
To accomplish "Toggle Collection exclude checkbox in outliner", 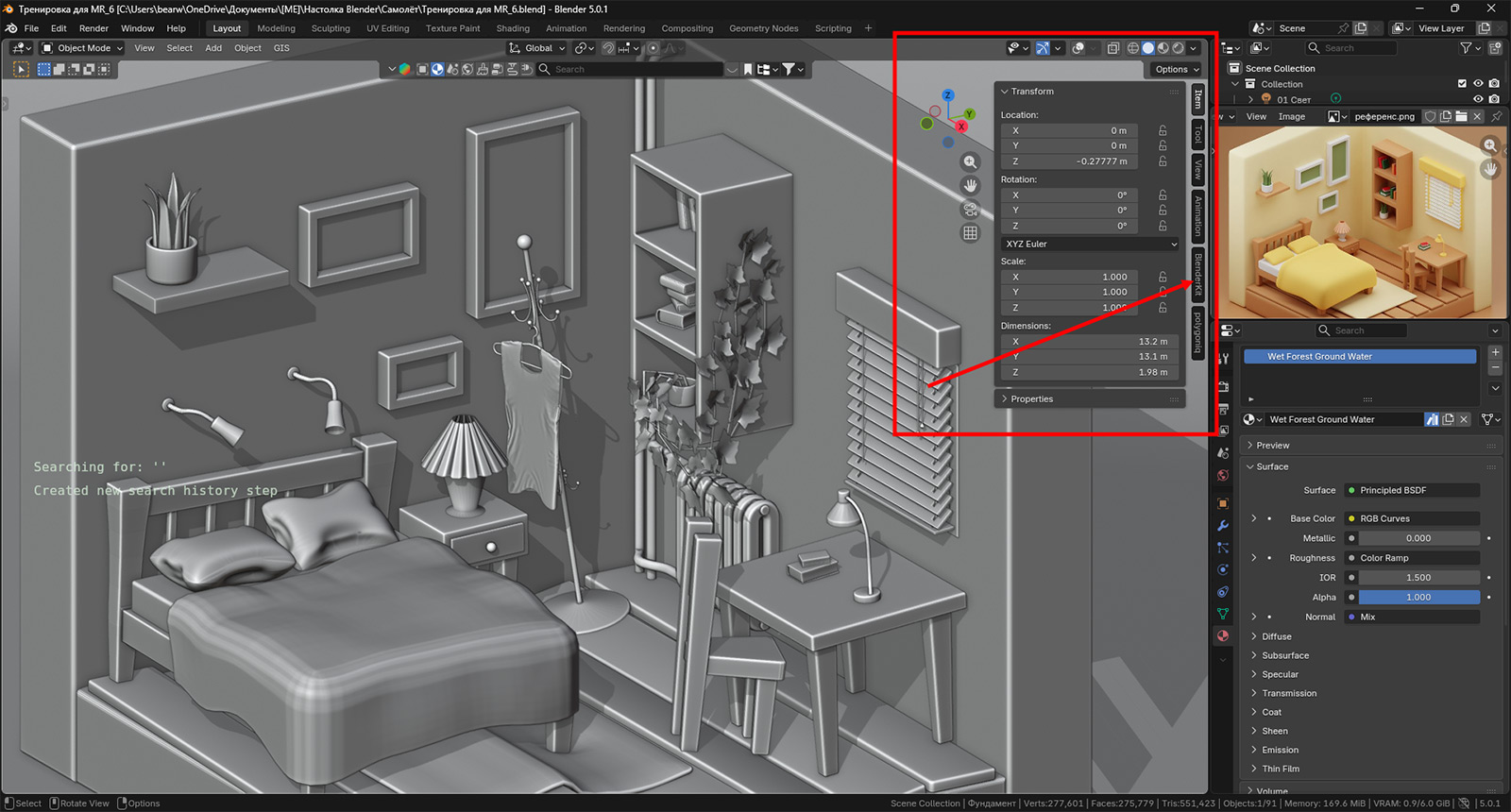I will [1462, 84].
